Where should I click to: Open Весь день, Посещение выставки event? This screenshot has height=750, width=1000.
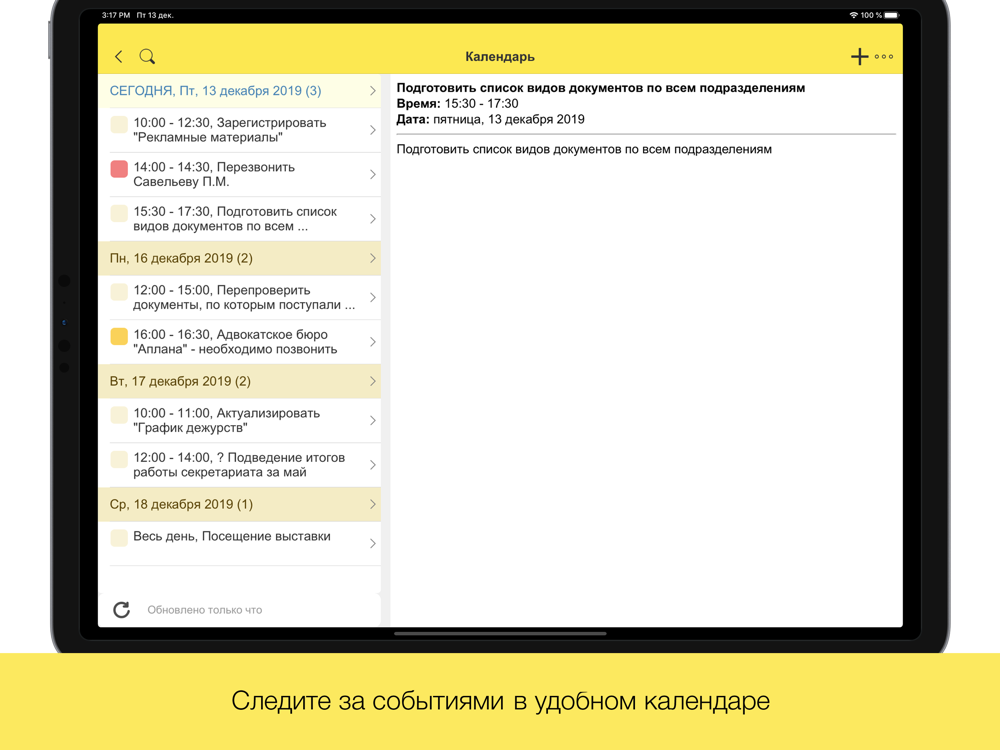(239, 543)
